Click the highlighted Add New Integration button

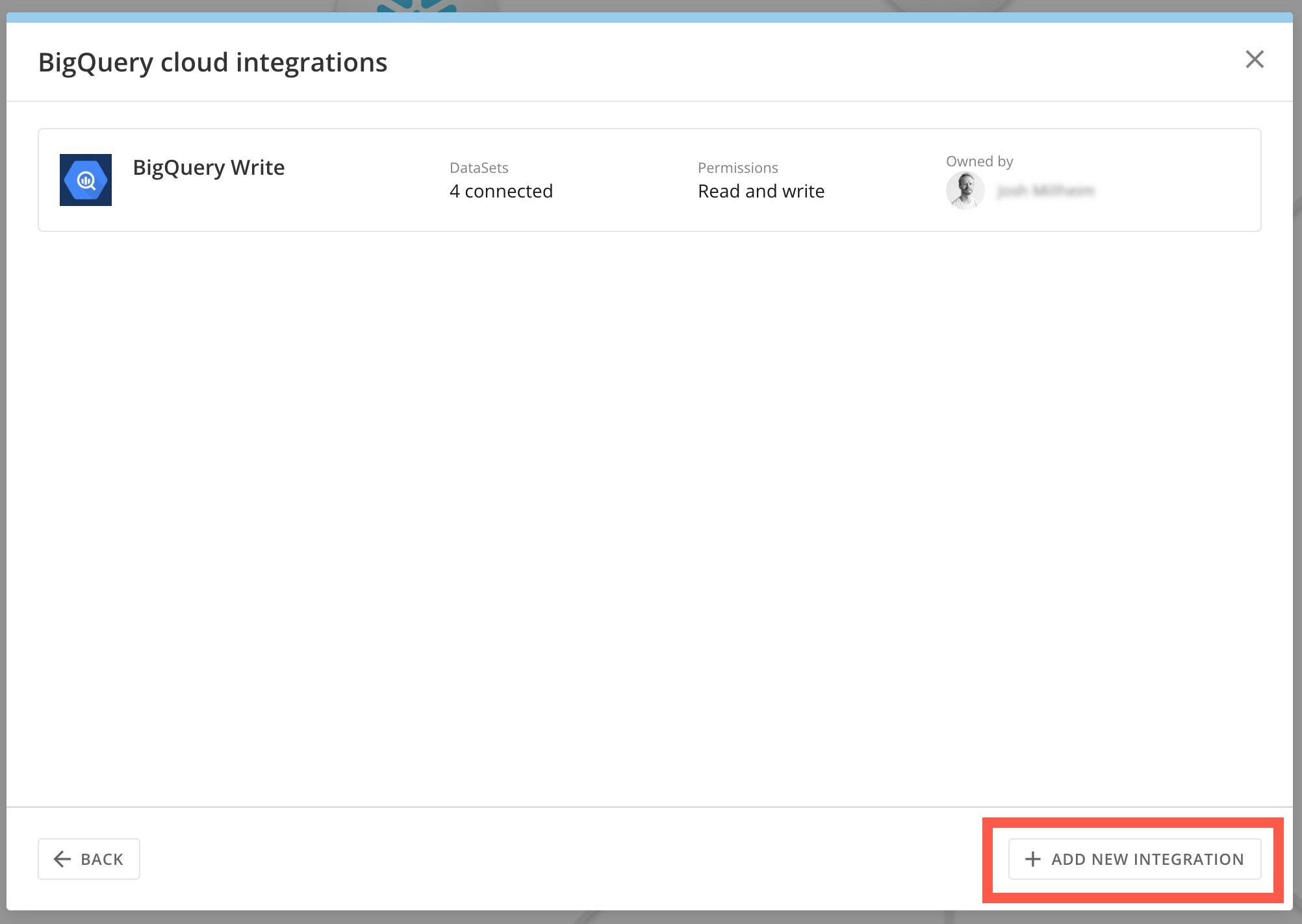(1134, 858)
